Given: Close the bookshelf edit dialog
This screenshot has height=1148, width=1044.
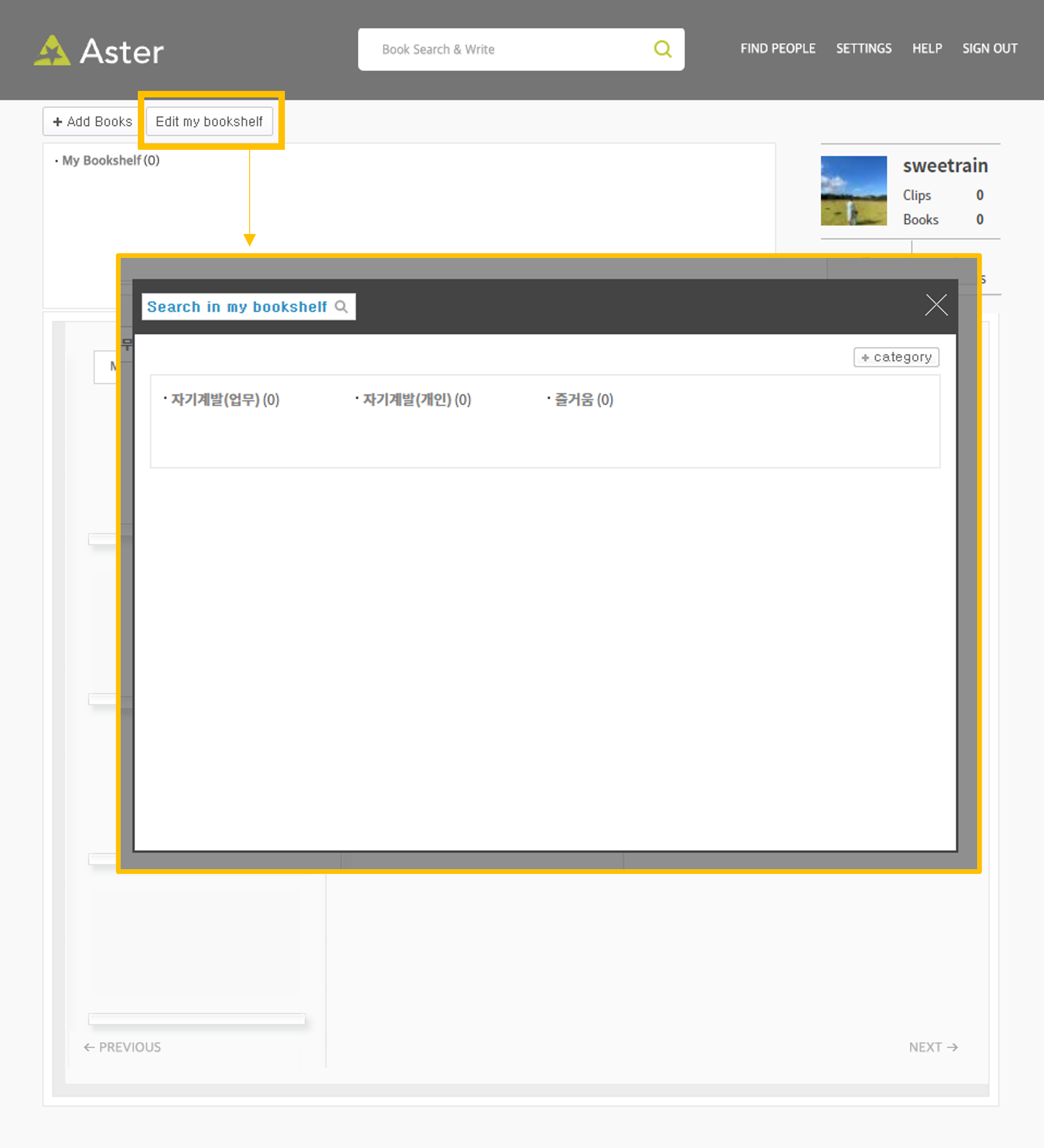Looking at the screenshot, I should [936, 305].
